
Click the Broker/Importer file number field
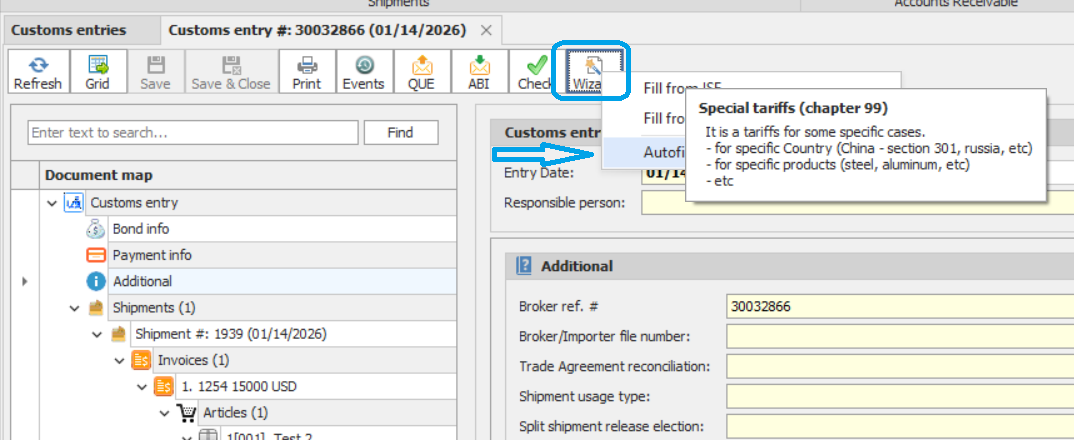click(x=900, y=337)
